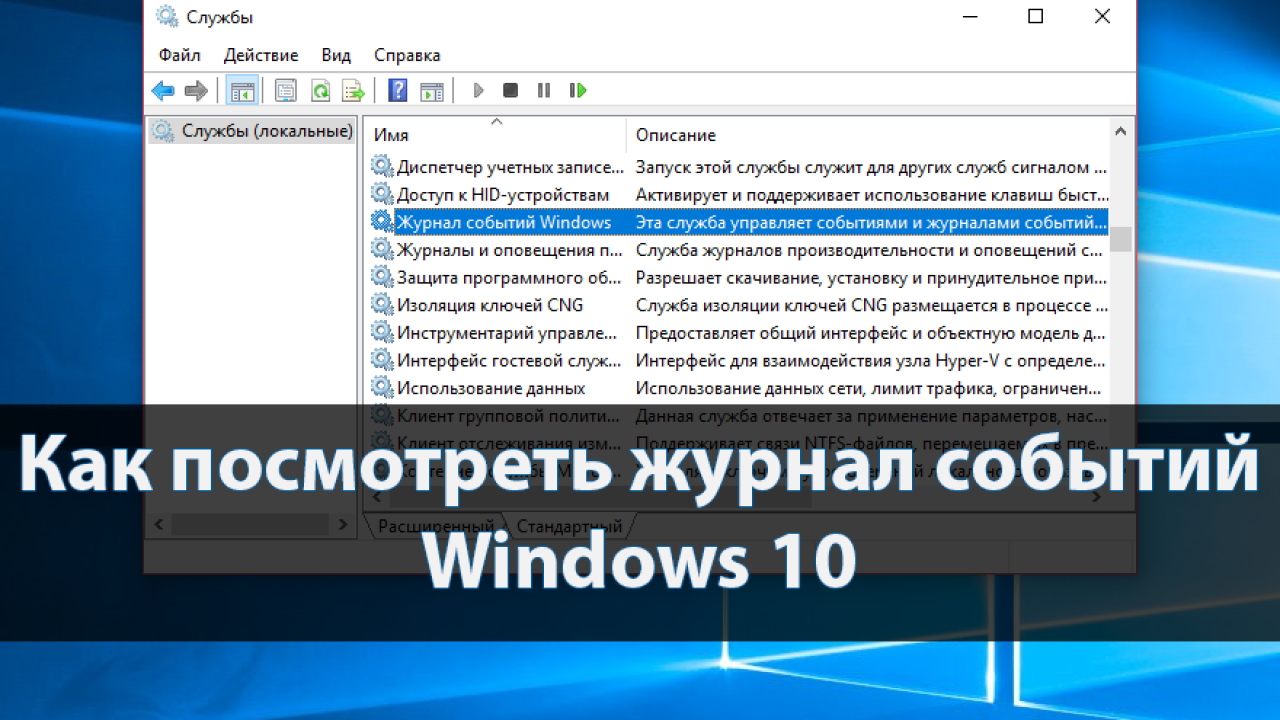Select the Изоляция ключей CNG service name
The height and width of the screenshot is (720, 1280).
pyautogui.click(x=490, y=305)
